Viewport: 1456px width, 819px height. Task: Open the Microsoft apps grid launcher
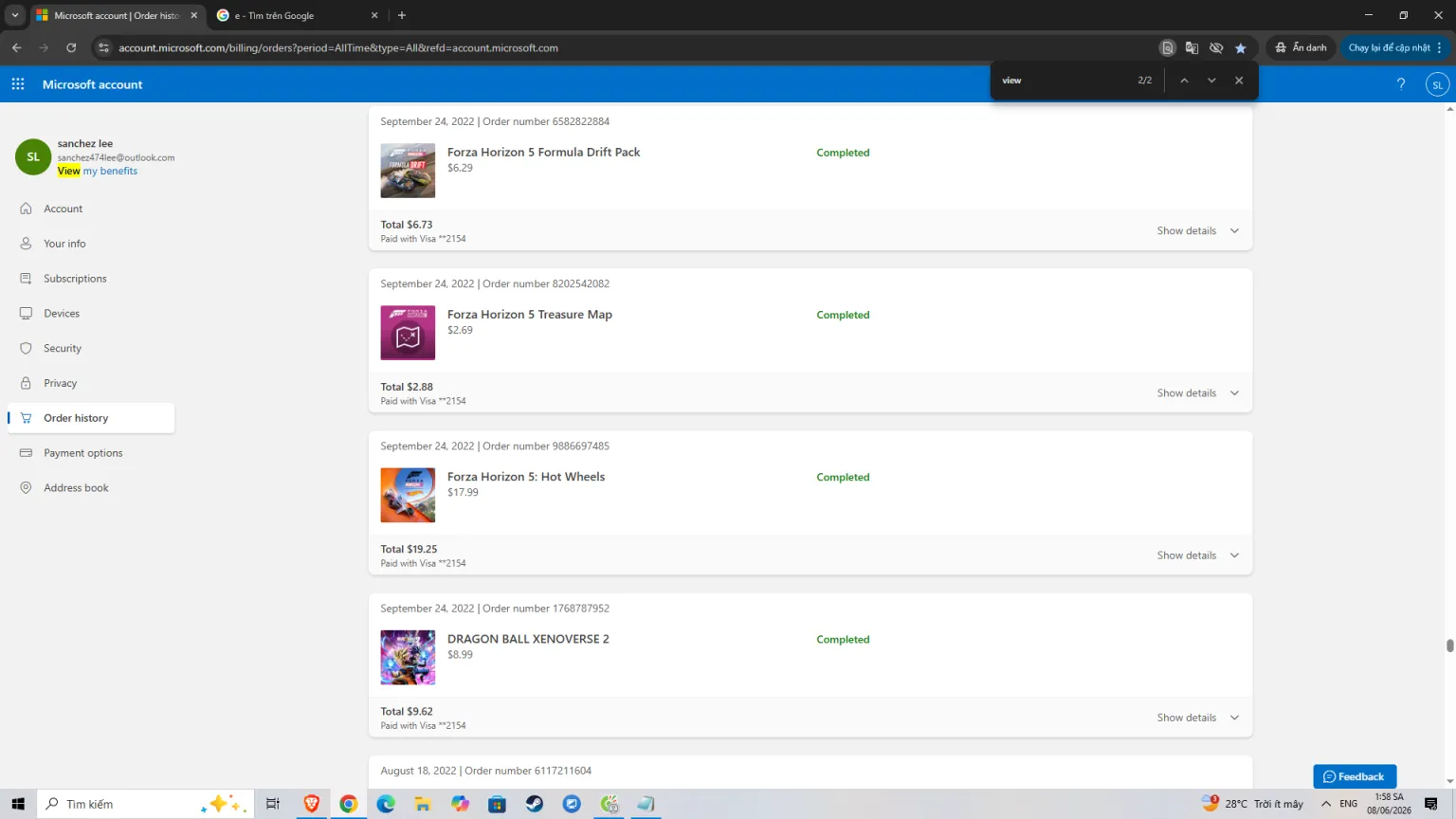18,84
